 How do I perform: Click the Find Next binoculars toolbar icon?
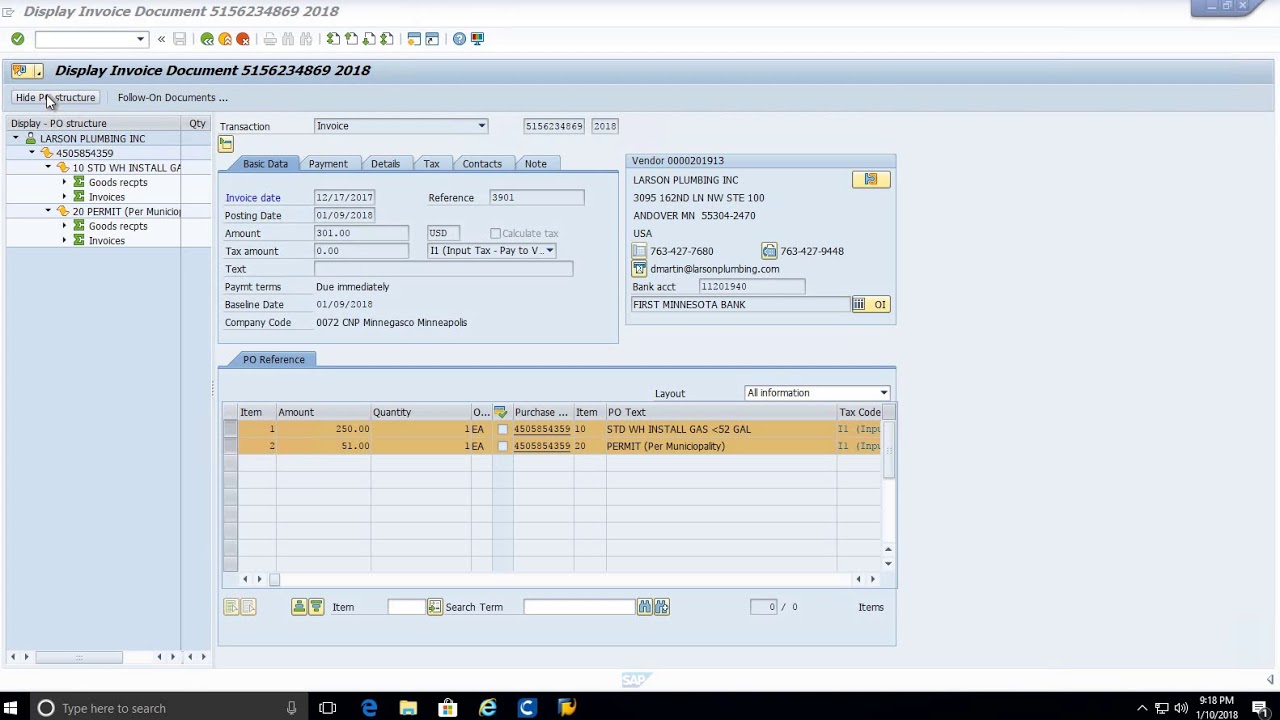click(306, 39)
